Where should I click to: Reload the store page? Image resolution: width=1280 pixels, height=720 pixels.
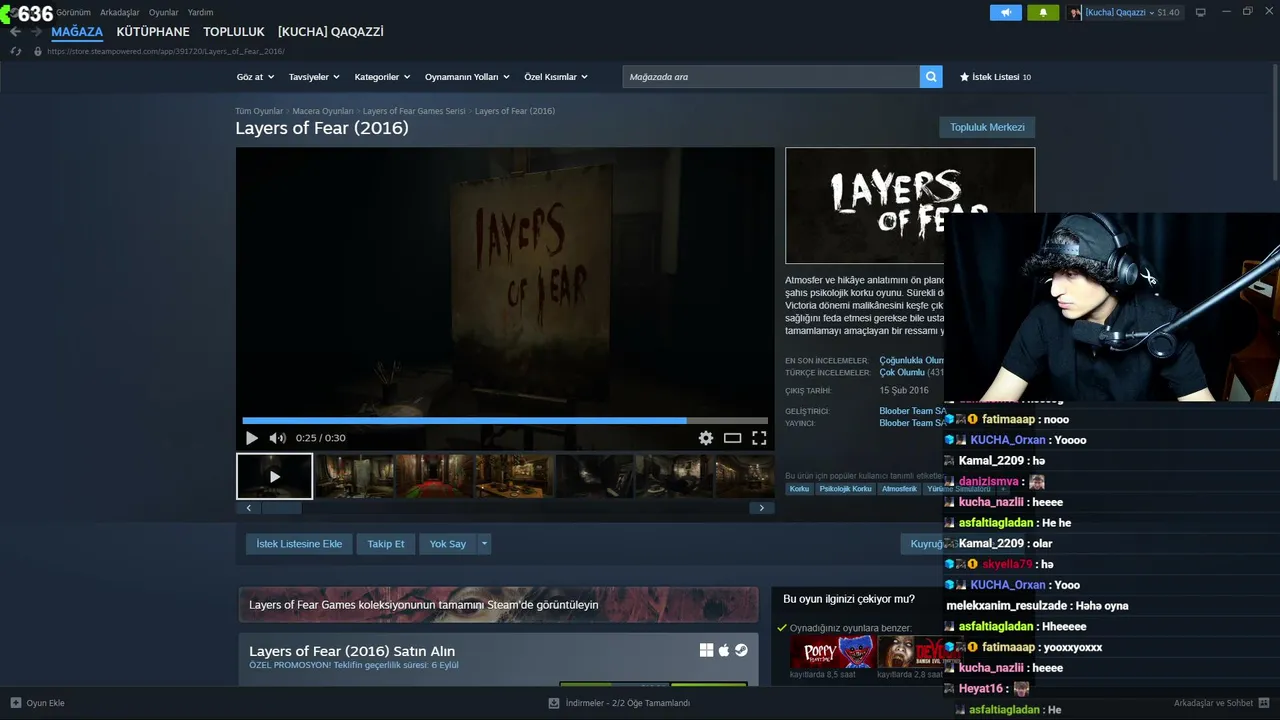[16, 51]
